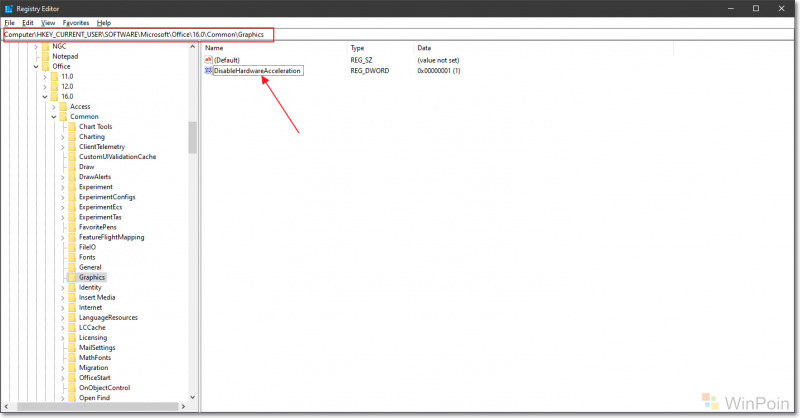Image resolution: width=800 pixels, height=418 pixels.
Task: Click tree horizontal scrollbar right arrow
Action: pyautogui.click(x=183, y=407)
